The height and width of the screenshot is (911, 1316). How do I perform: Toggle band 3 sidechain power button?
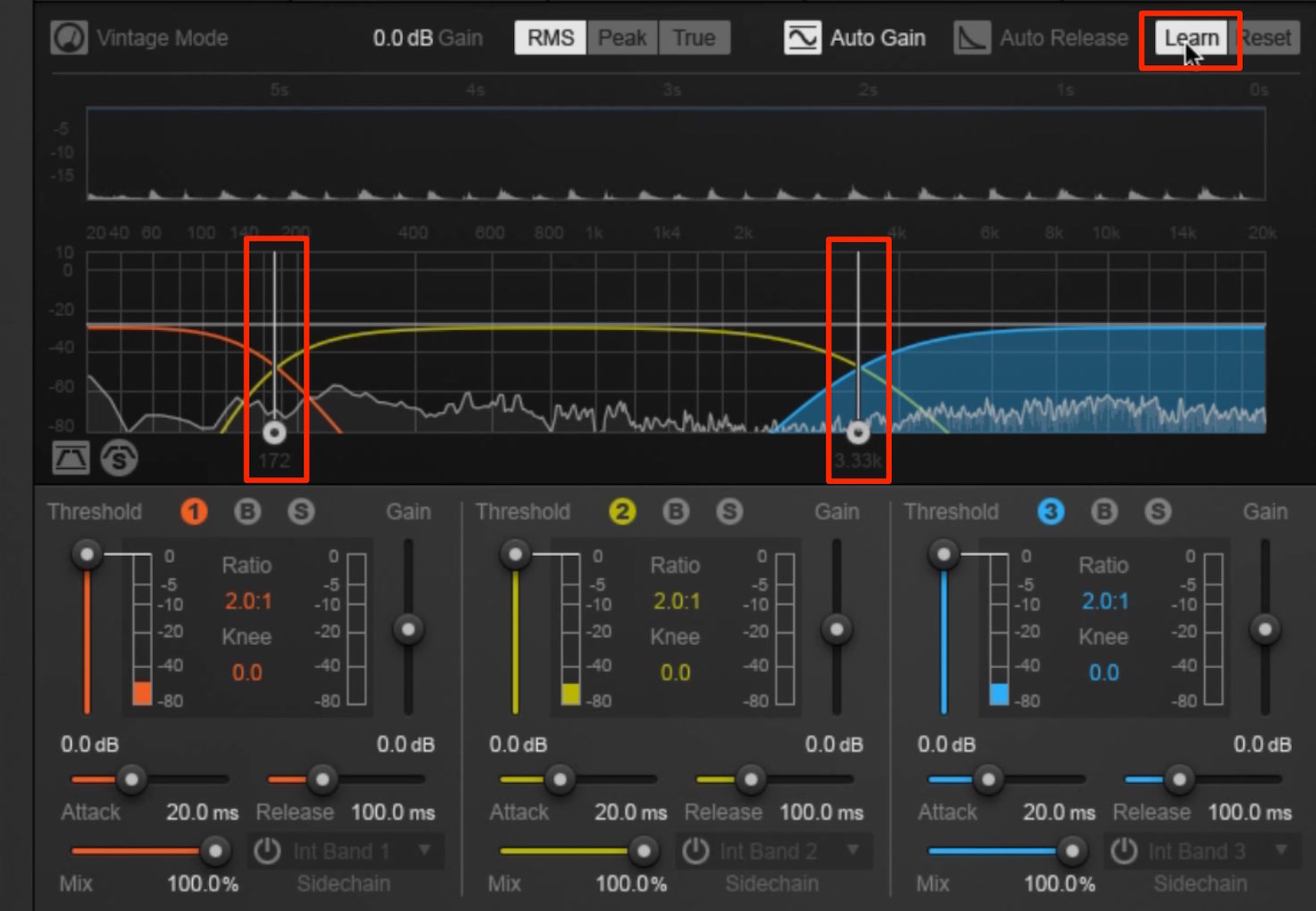(1124, 851)
